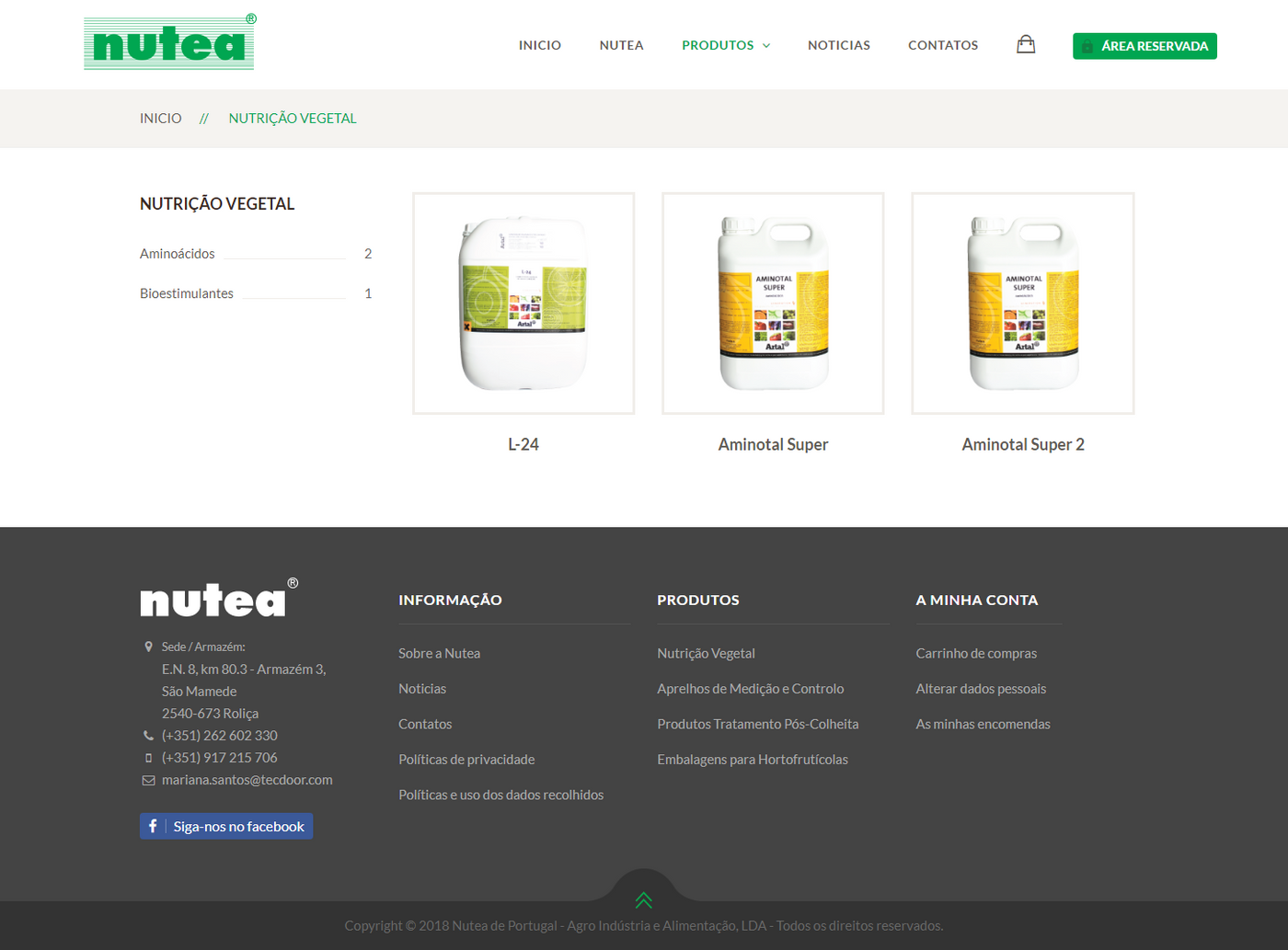Click the mobile icon beside 917 215 706

(148, 758)
